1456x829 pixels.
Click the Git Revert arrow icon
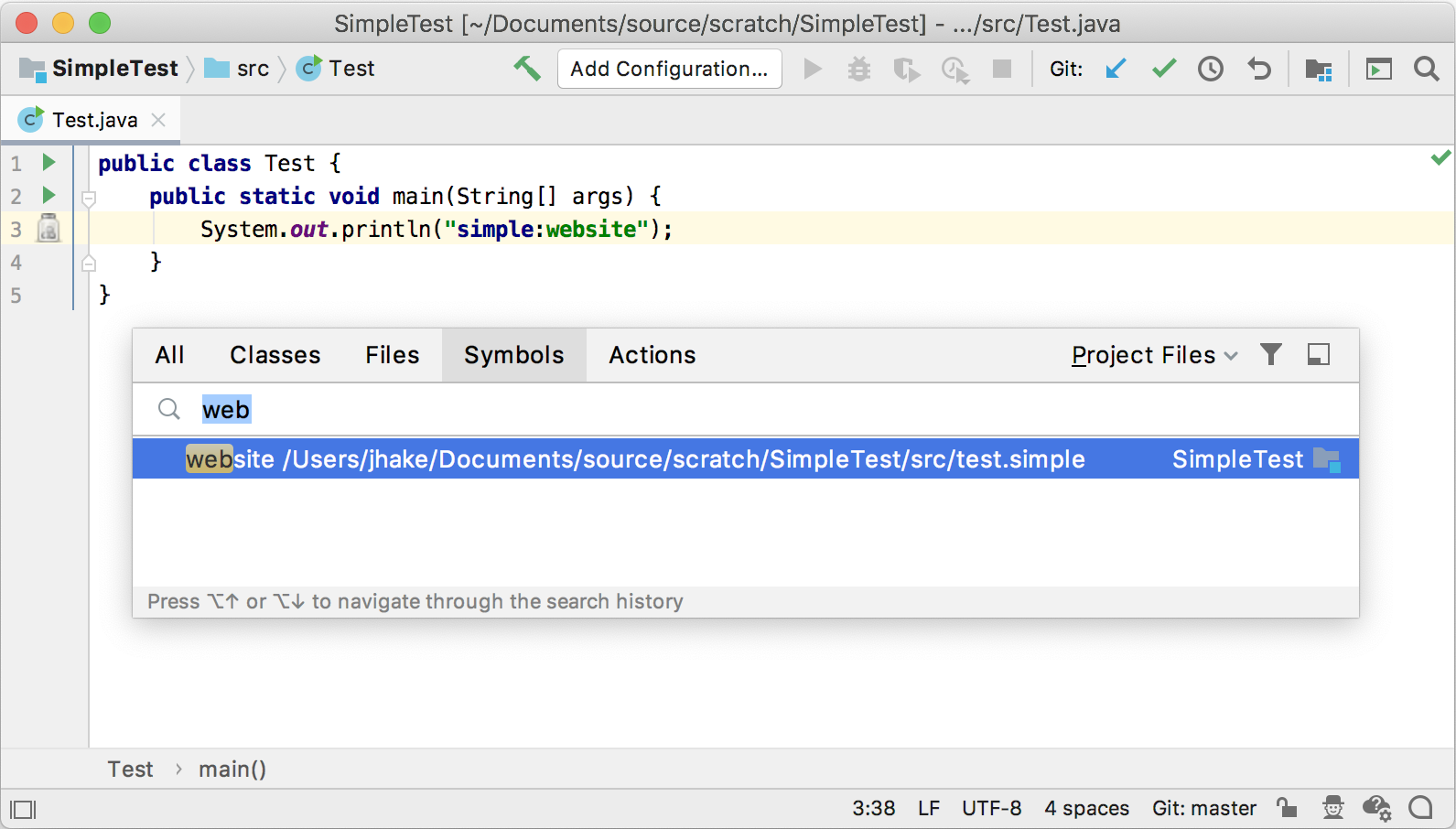tap(1259, 69)
